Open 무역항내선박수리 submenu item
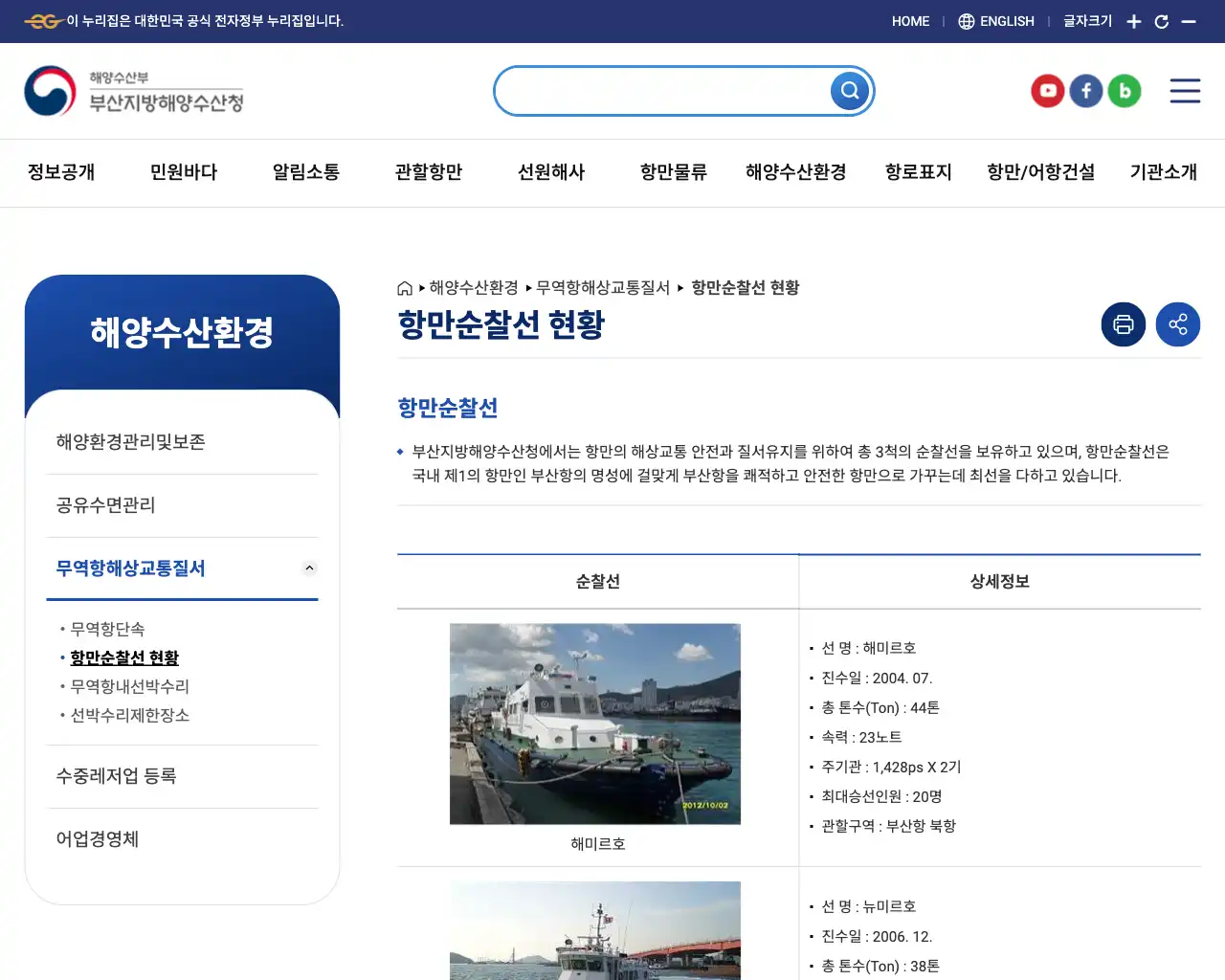The height and width of the screenshot is (980, 1225). pos(130,686)
